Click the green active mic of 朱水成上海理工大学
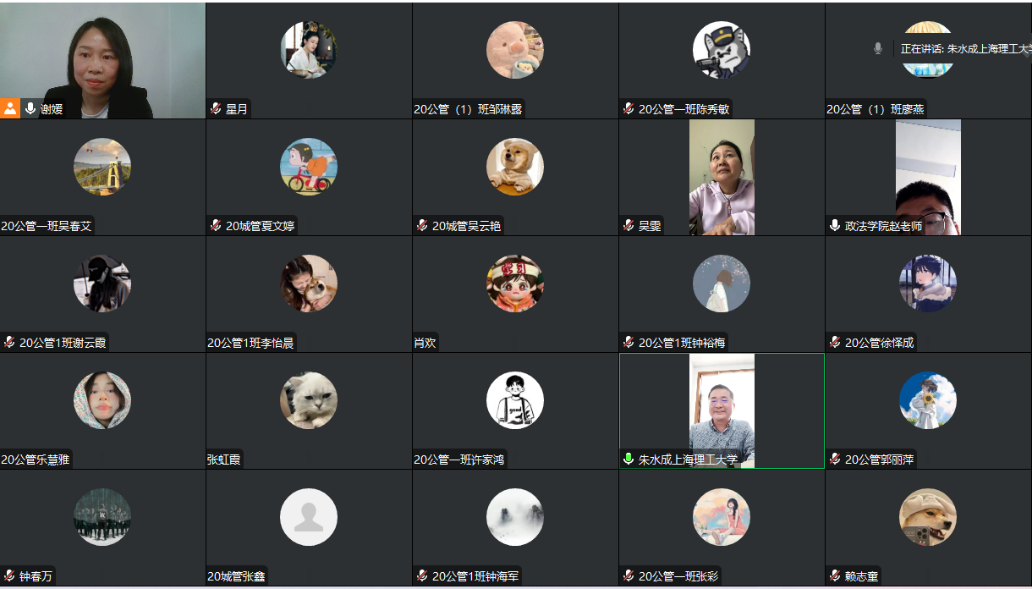This screenshot has height=589, width=1032. click(629, 459)
